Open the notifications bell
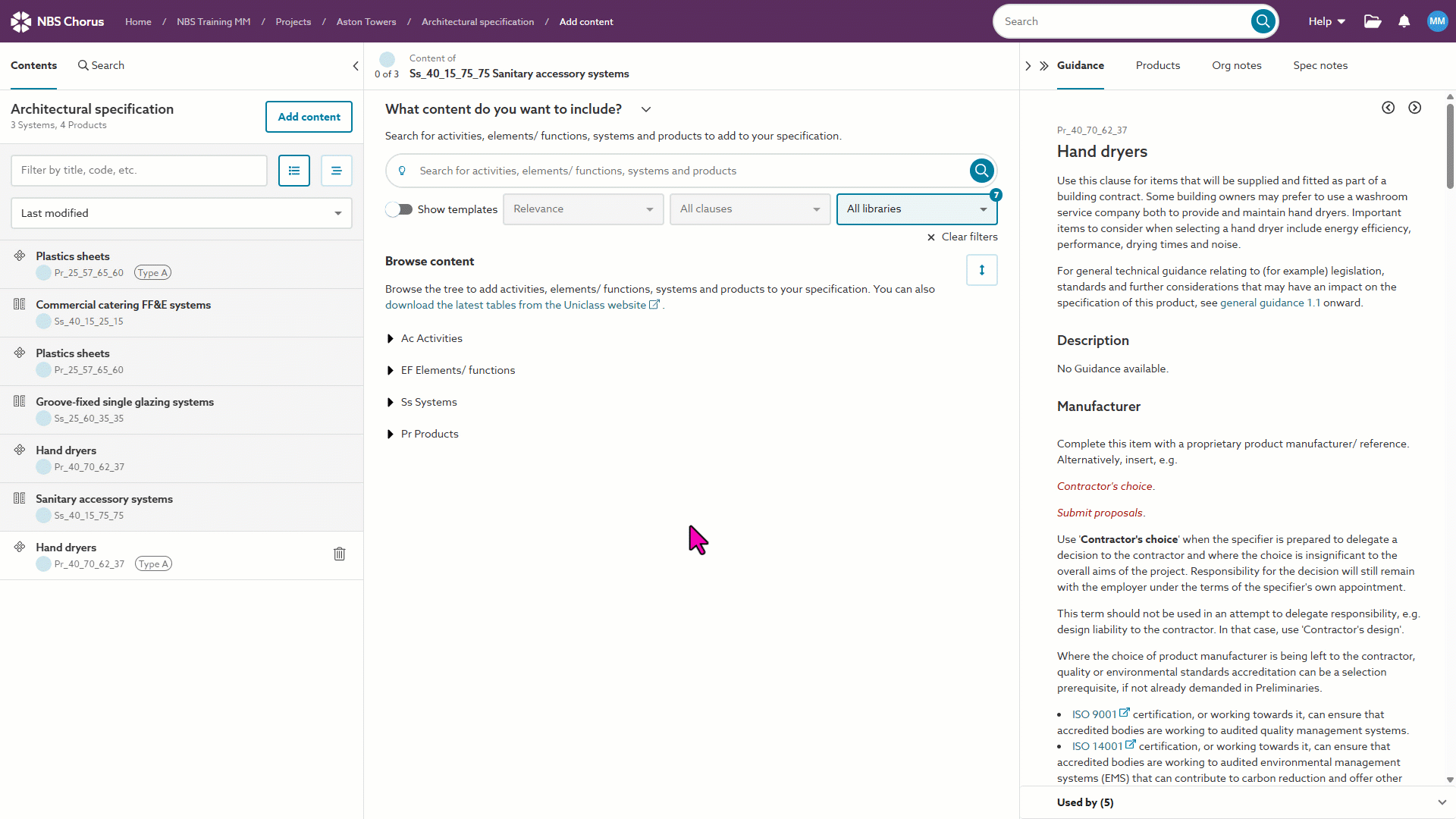Screen dimensions: 1456x819 1404,21
